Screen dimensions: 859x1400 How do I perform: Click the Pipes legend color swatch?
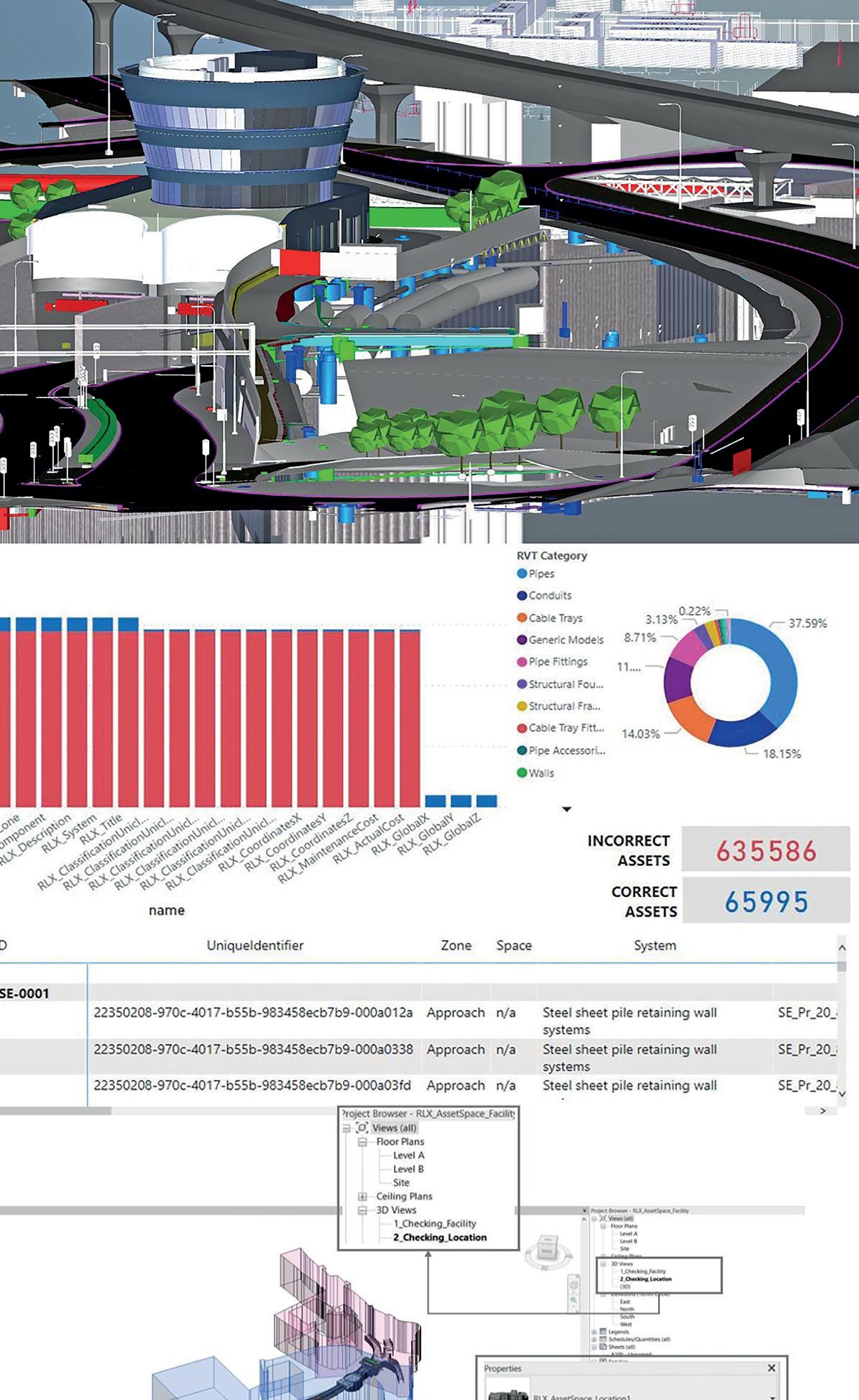[x=522, y=574]
